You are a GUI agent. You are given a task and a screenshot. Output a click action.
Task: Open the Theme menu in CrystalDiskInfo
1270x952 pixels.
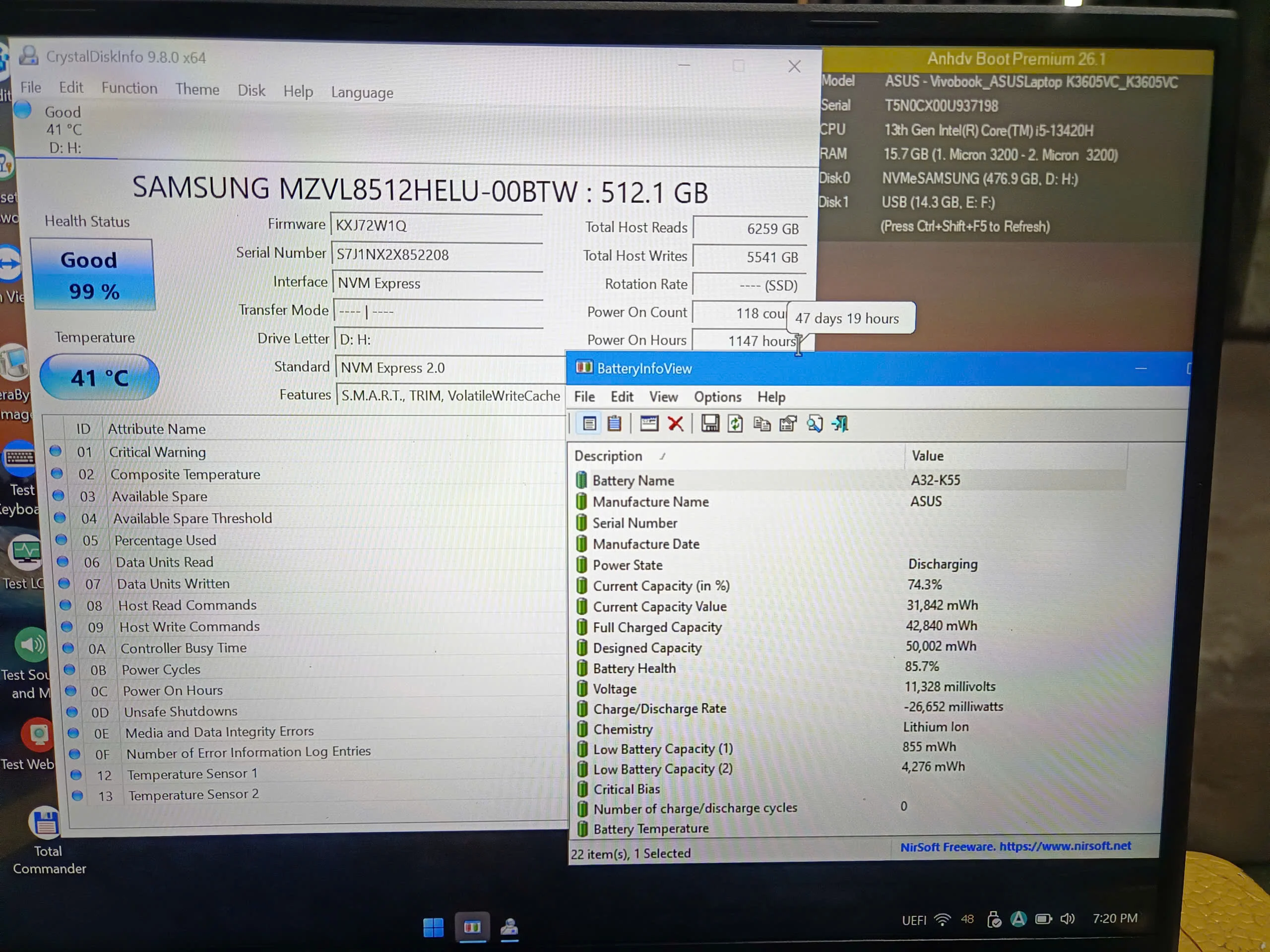point(197,90)
